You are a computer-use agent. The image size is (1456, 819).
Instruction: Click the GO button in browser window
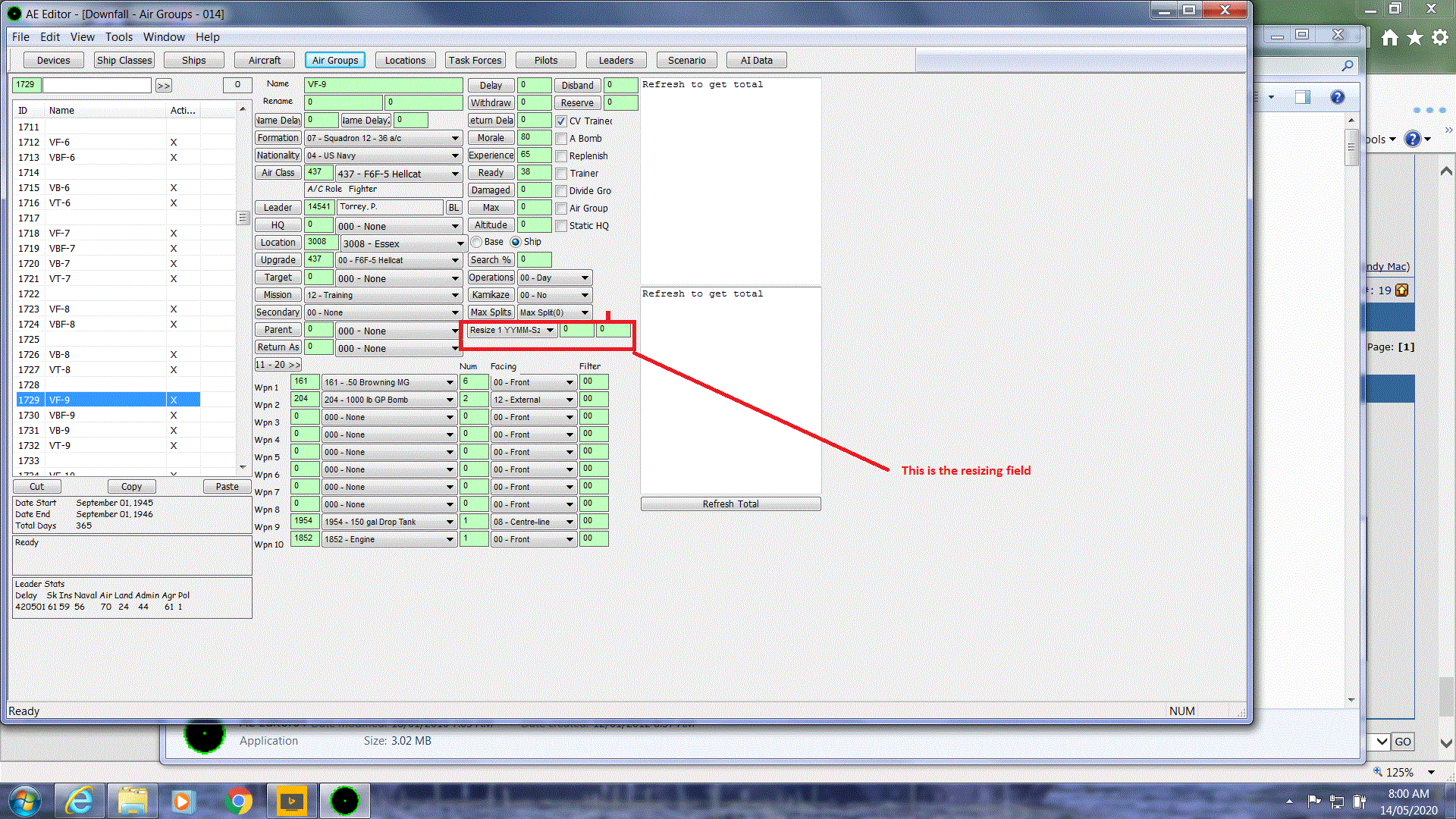click(x=1403, y=742)
